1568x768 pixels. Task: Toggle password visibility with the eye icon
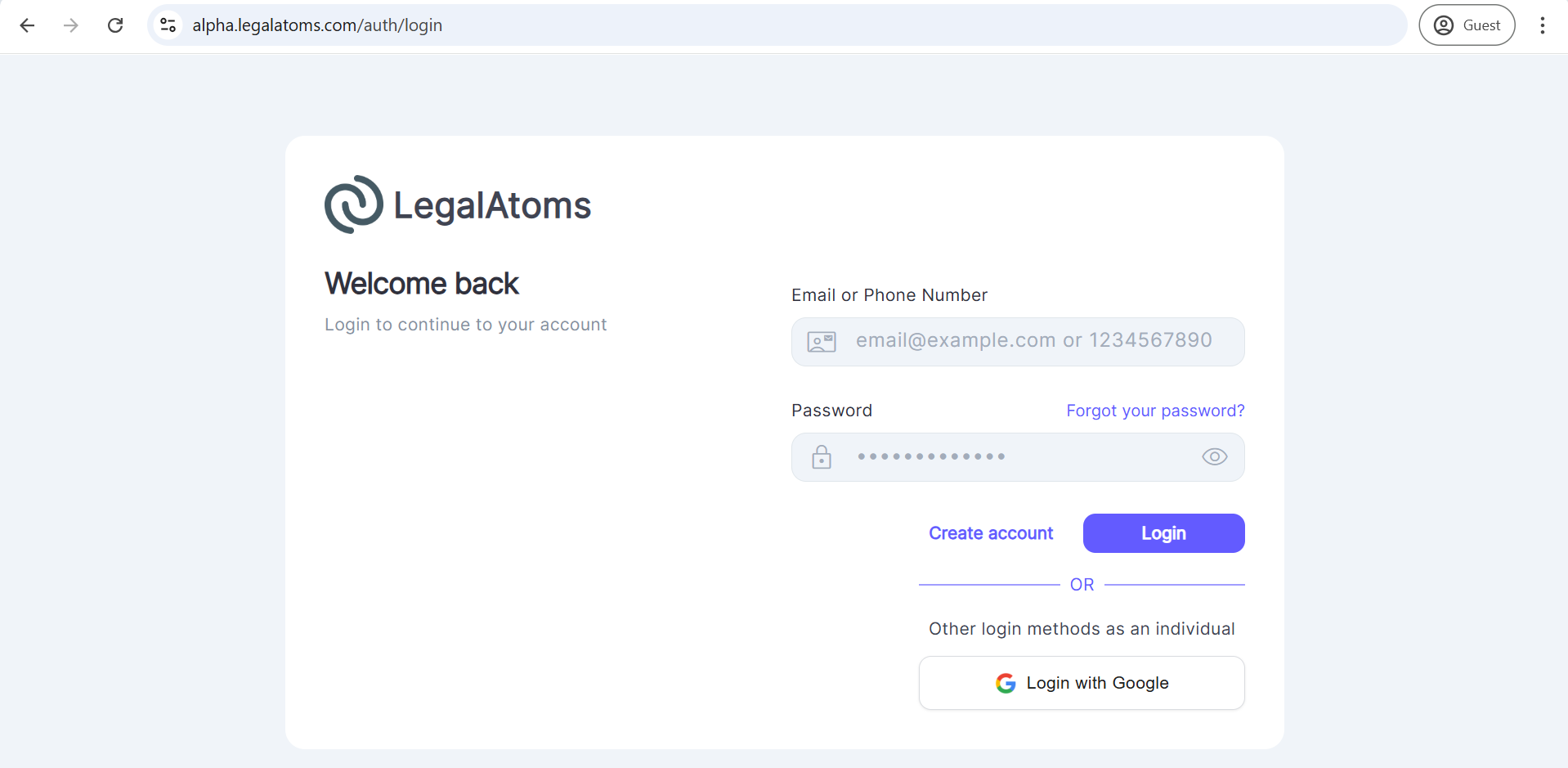click(1215, 457)
